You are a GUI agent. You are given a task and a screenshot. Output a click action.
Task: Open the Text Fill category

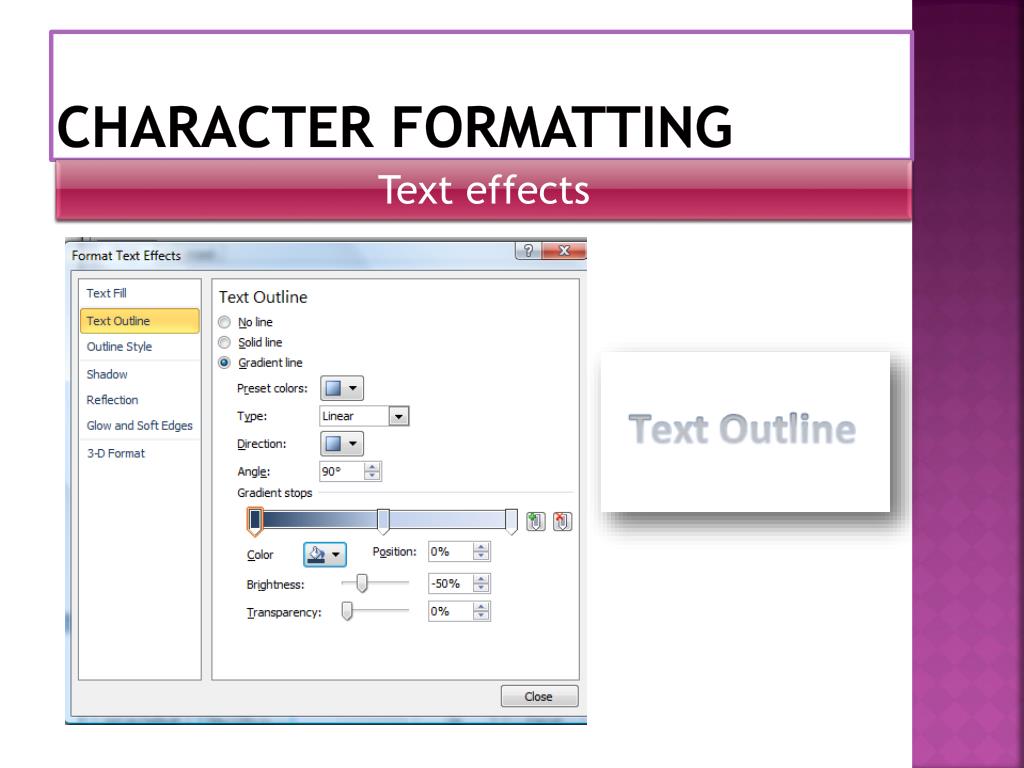point(140,293)
